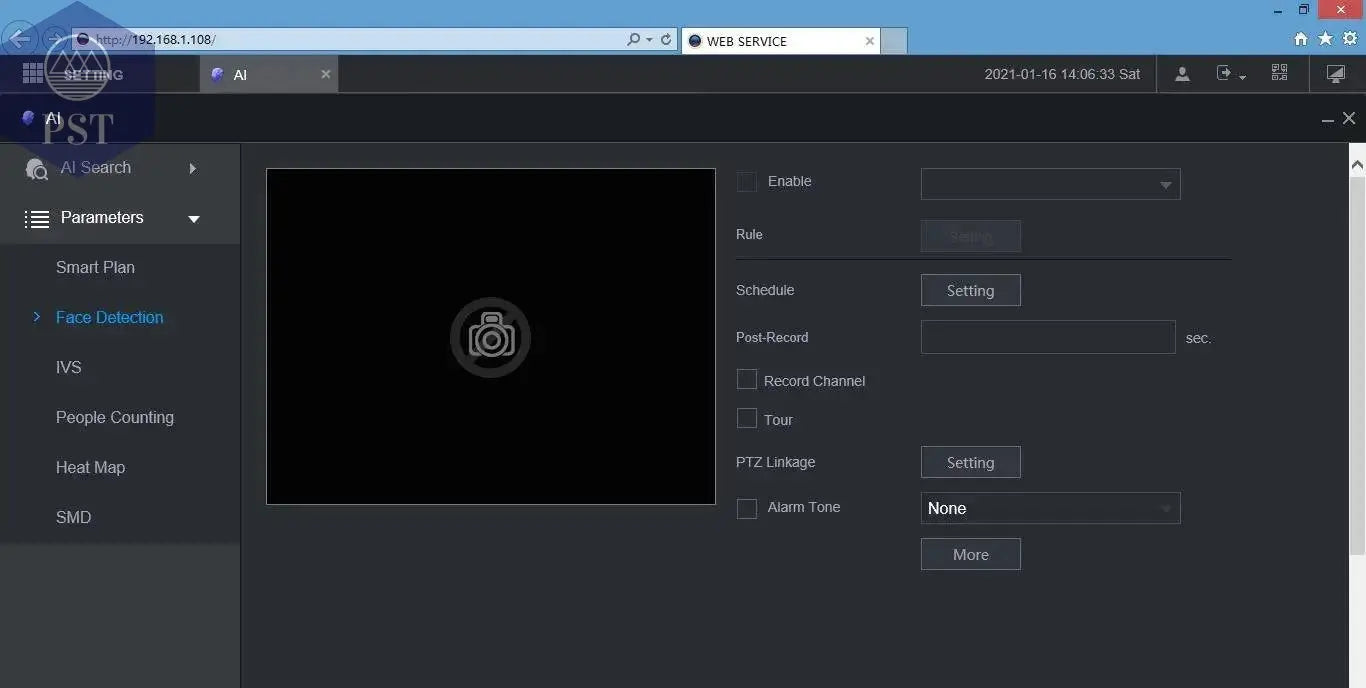Image resolution: width=1366 pixels, height=688 pixels.
Task: Open the Alarm Tone dropdown showing None
Action: (x=1050, y=508)
